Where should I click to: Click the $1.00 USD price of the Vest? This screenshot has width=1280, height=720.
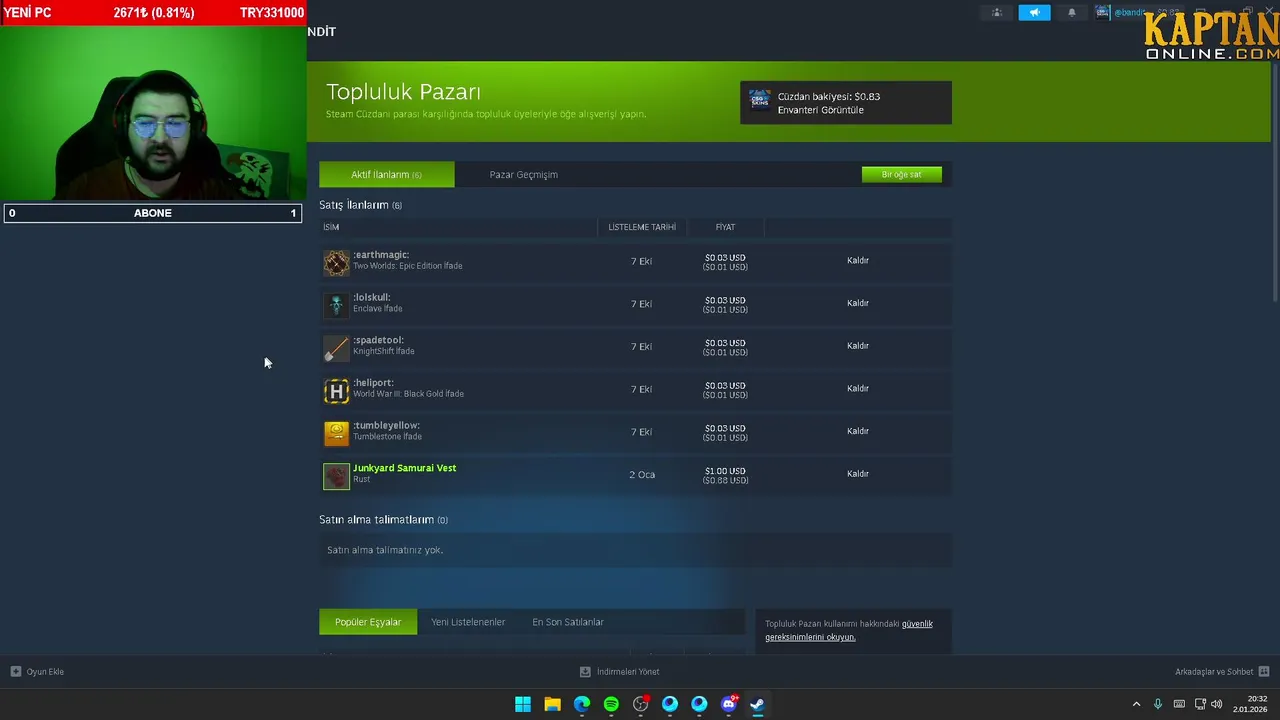pos(725,471)
